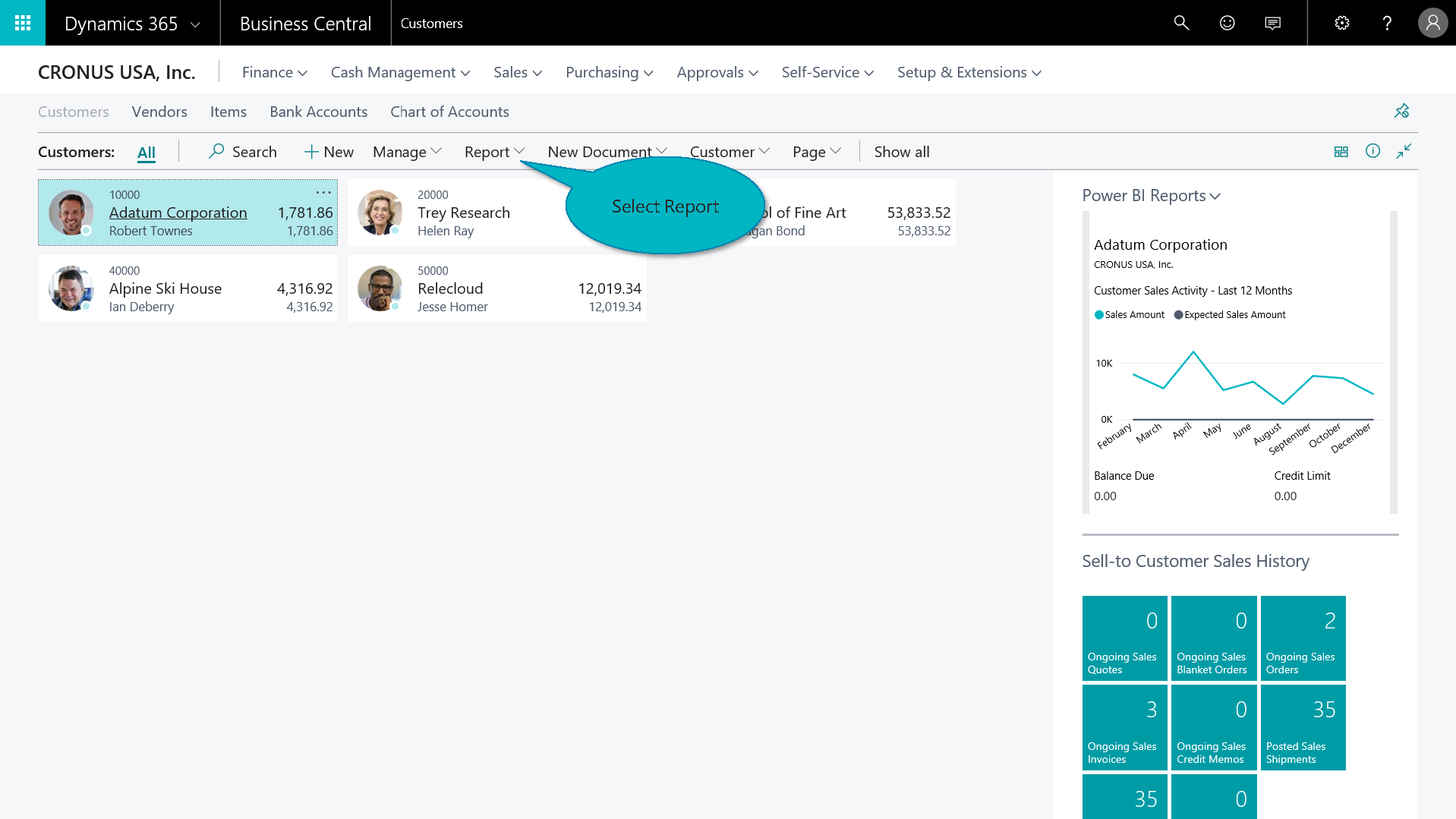Toggle the collapse page arrows icon

[1404, 151]
